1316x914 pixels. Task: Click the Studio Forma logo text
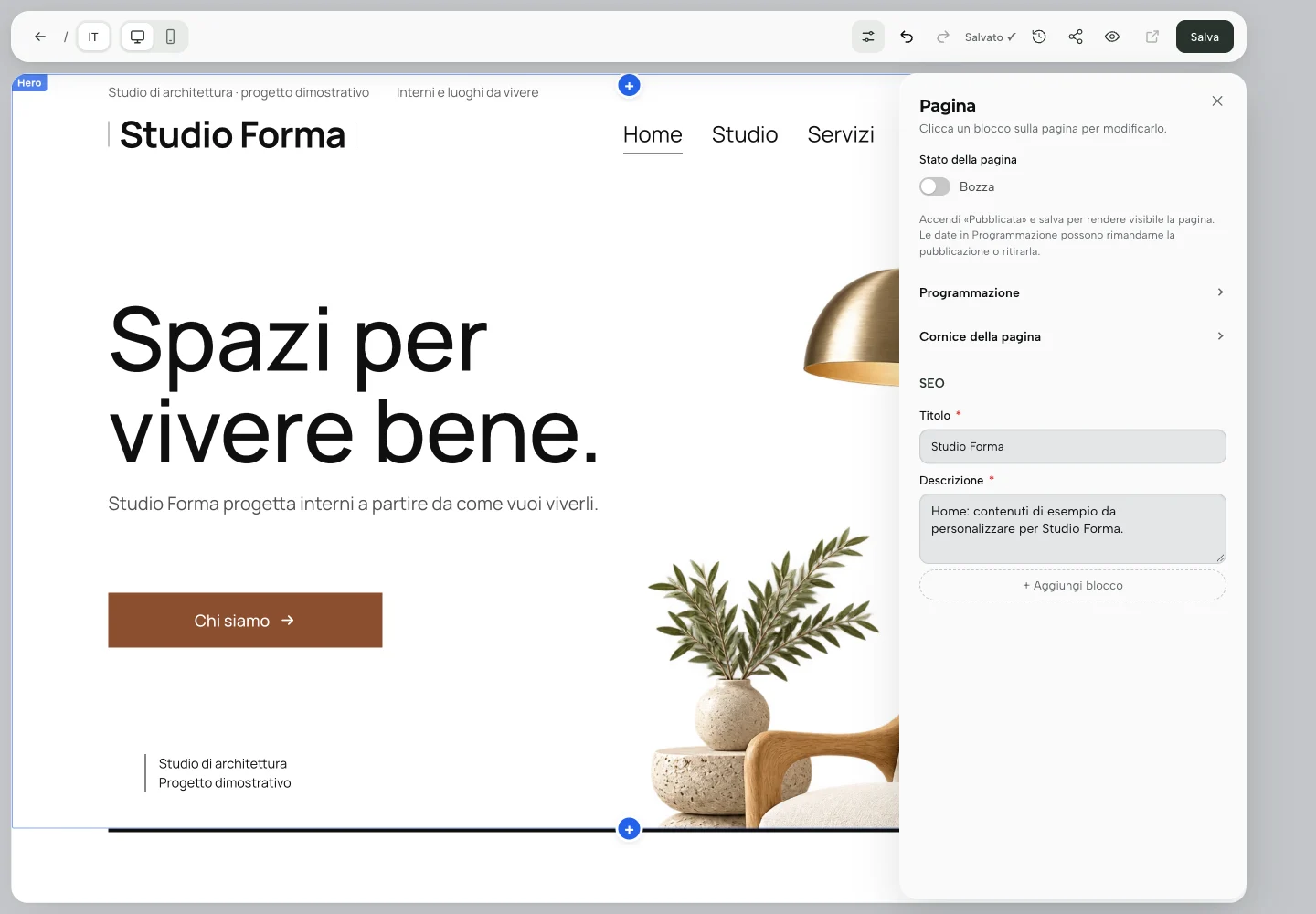tap(232, 135)
